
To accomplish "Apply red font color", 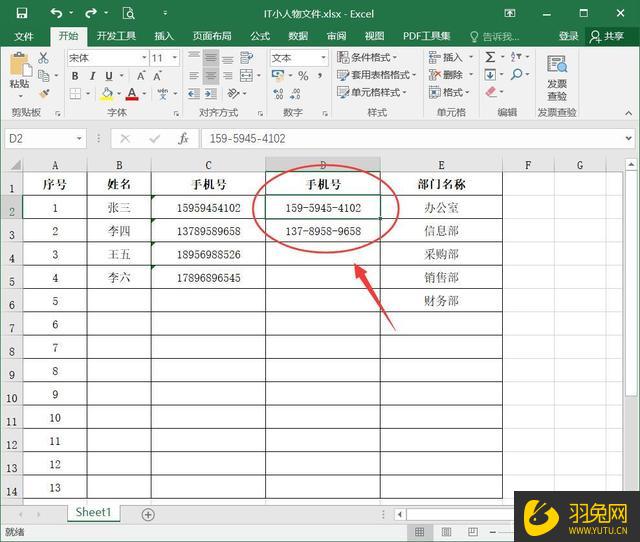I will pyautogui.click(x=132, y=94).
